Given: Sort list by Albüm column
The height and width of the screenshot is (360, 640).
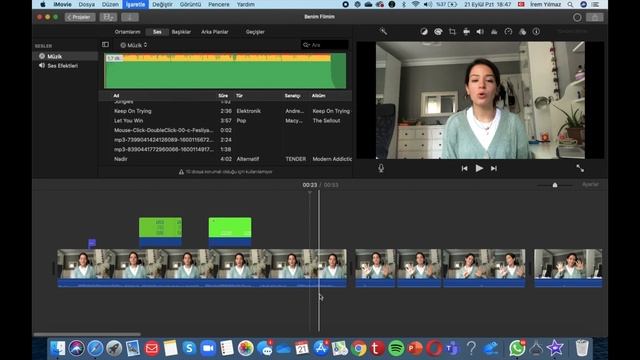Looking at the screenshot, I should 318,96.
